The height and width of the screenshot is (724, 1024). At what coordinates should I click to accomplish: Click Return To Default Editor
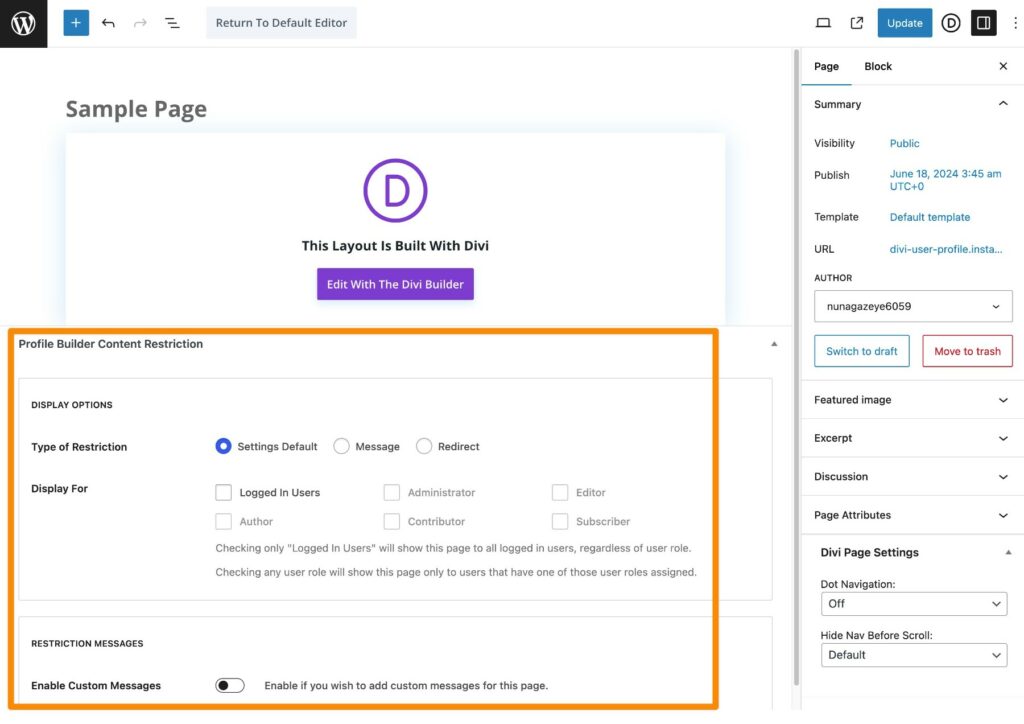point(281,23)
